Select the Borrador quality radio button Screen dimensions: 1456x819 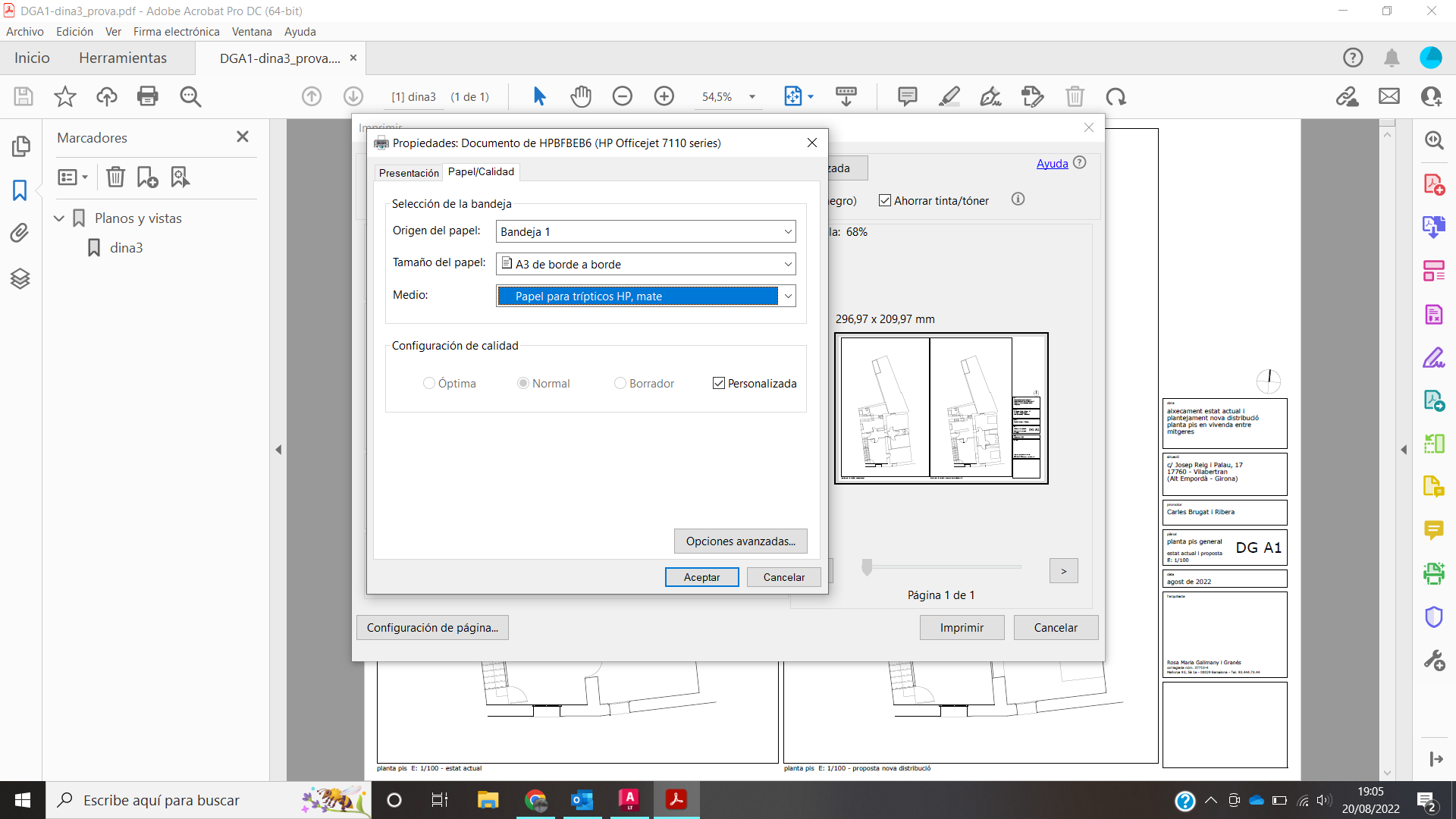tap(620, 383)
